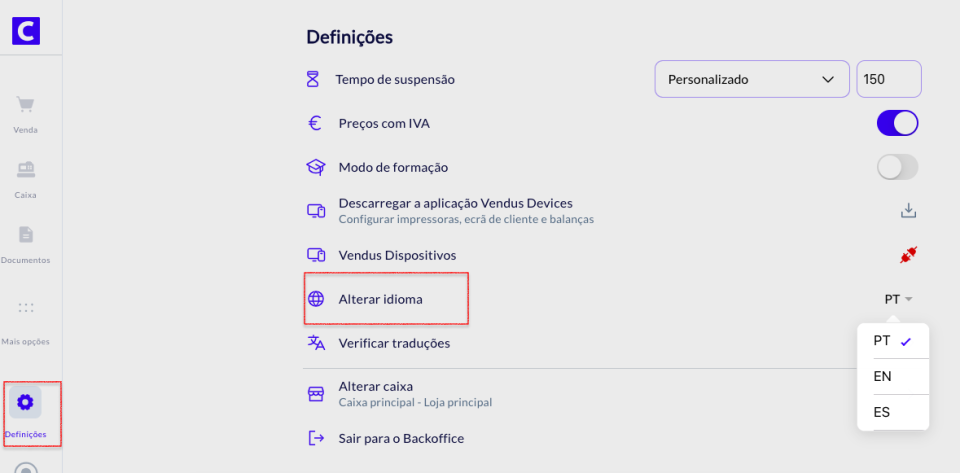Viewport: 960px width, 473px height.
Task: Open Verificar traduções
Action: click(394, 343)
